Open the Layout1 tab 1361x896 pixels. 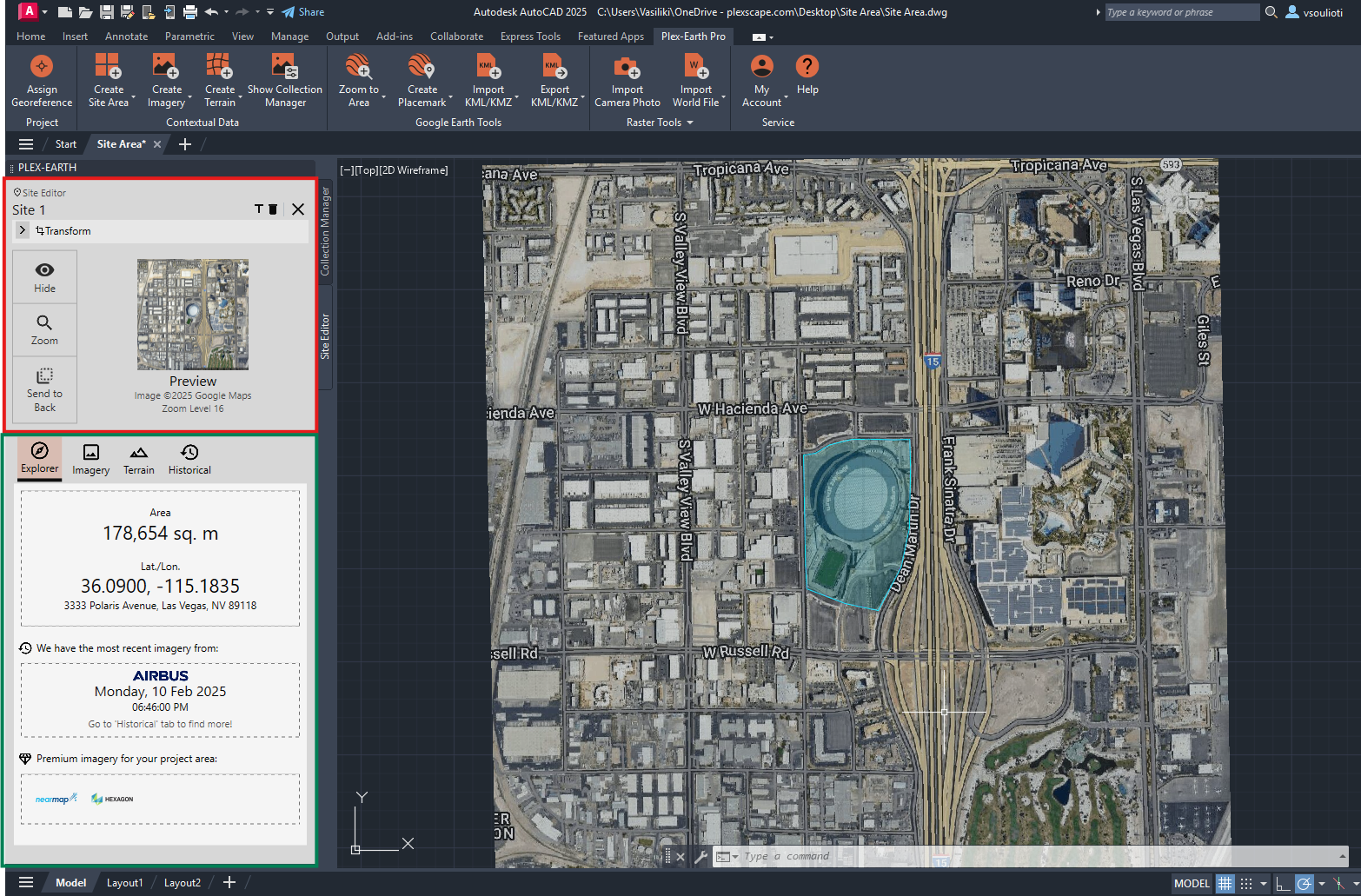[124, 883]
